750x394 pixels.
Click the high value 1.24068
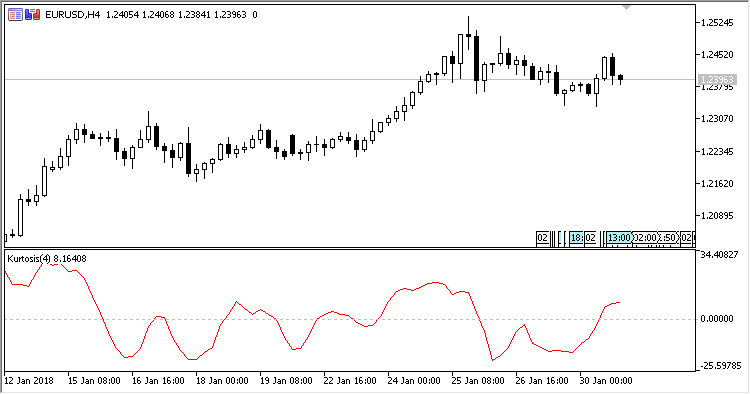tap(158, 15)
